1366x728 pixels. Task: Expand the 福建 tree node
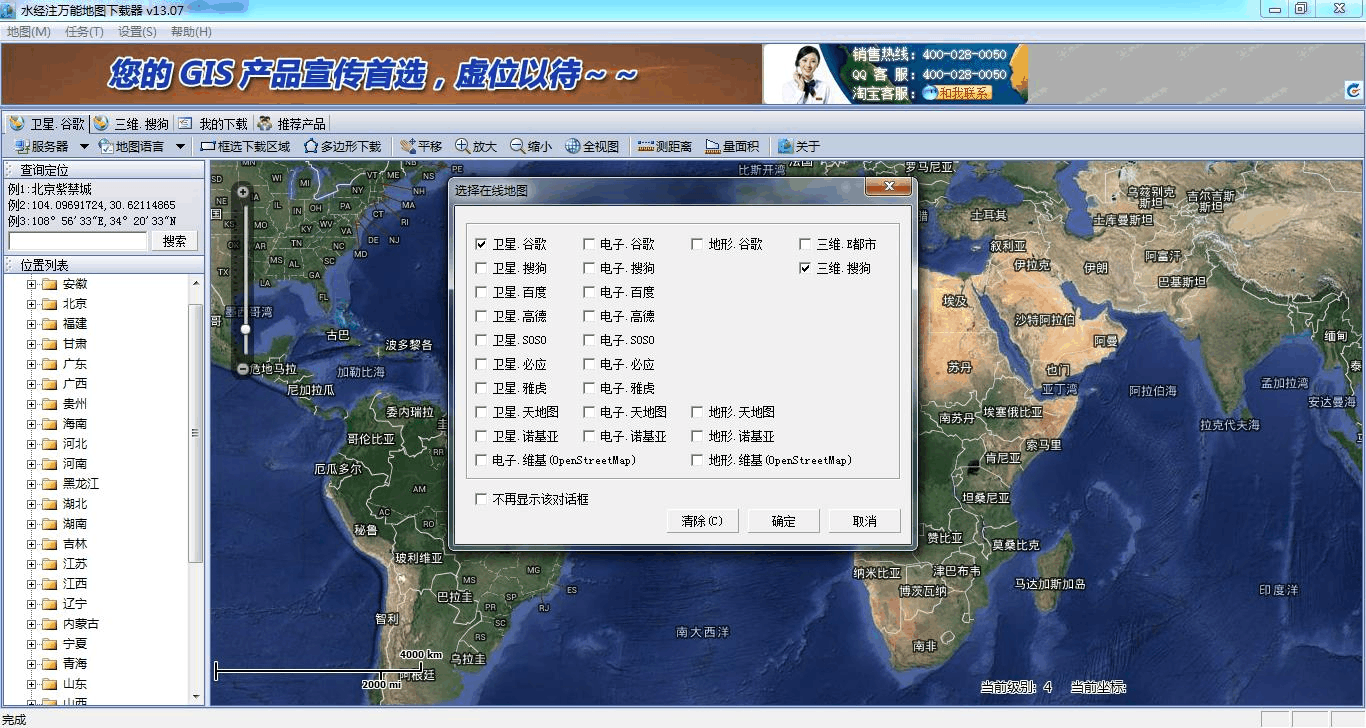pos(31,324)
